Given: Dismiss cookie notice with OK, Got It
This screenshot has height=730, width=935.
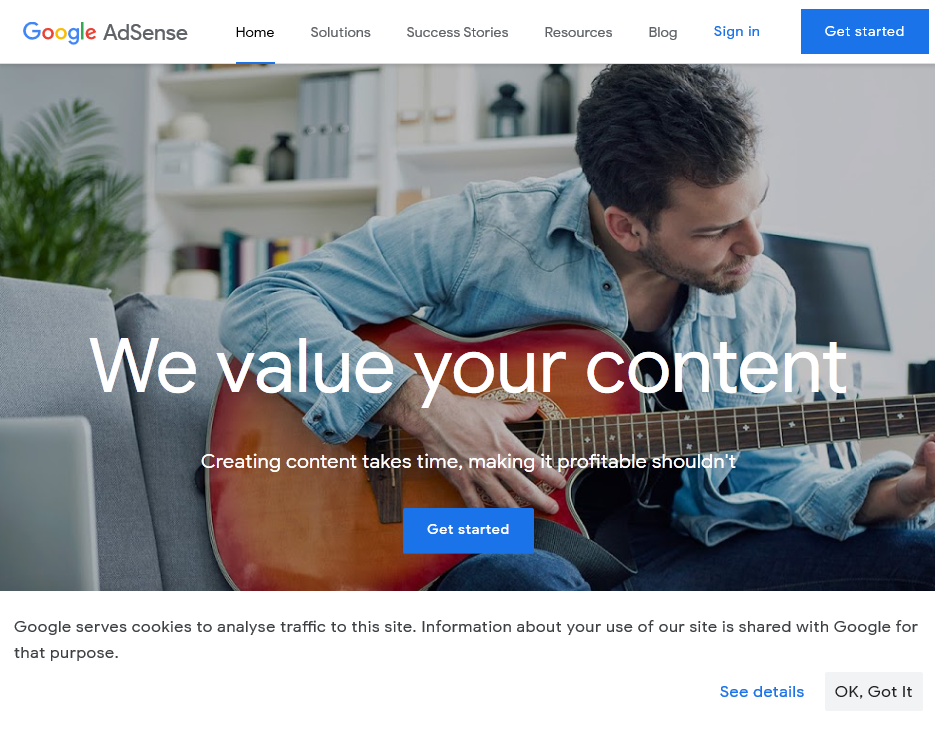Looking at the screenshot, I should click(x=874, y=692).
